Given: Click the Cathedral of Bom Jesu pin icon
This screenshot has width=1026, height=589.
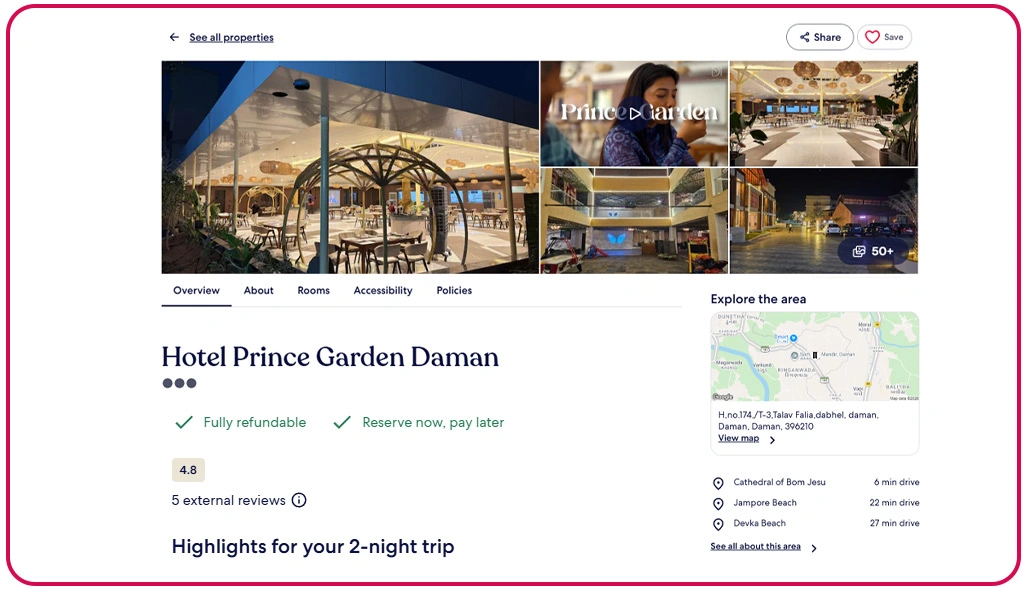Looking at the screenshot, I should click(718, 483).
